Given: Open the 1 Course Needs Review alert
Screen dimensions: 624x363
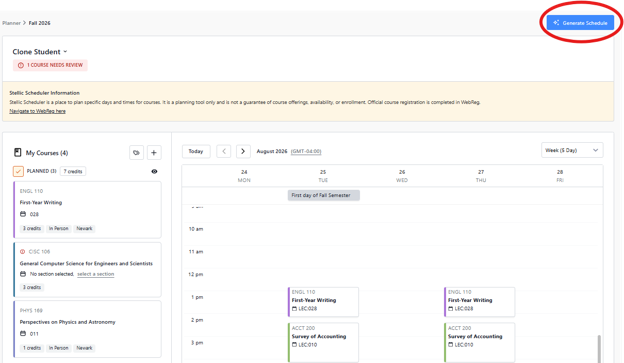Looking at the screenshot, I should pyautogui.click(x=50, y=65).
